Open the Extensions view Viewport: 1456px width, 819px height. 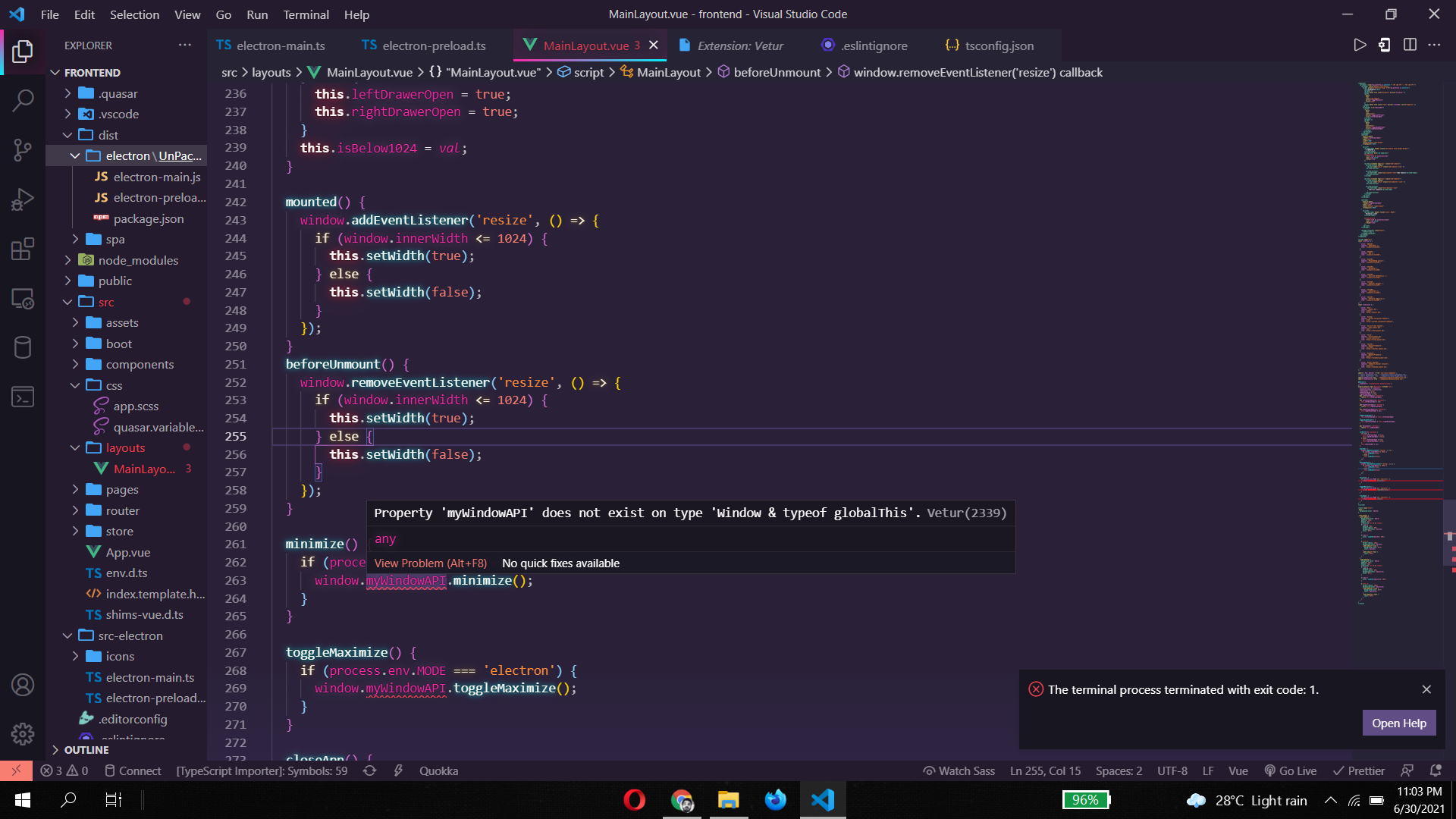point(23,249)
